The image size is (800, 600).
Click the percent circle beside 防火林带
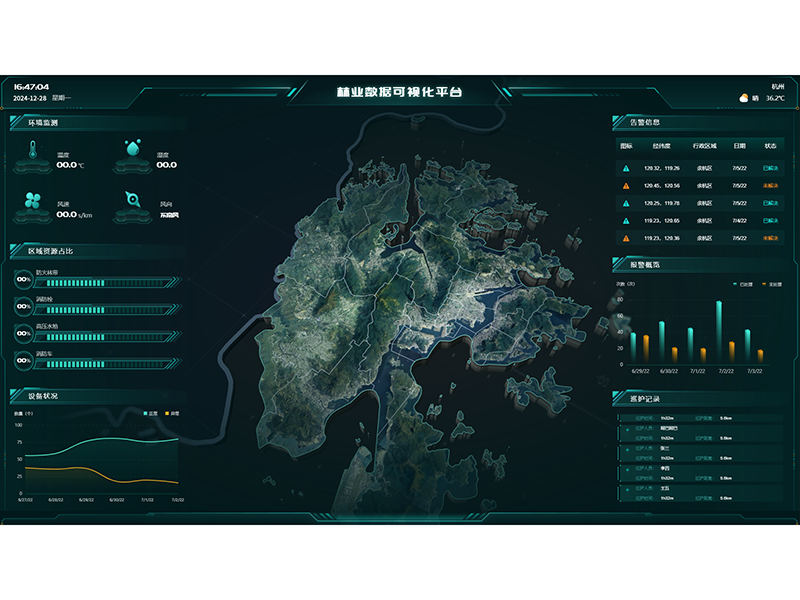point(23,280)
